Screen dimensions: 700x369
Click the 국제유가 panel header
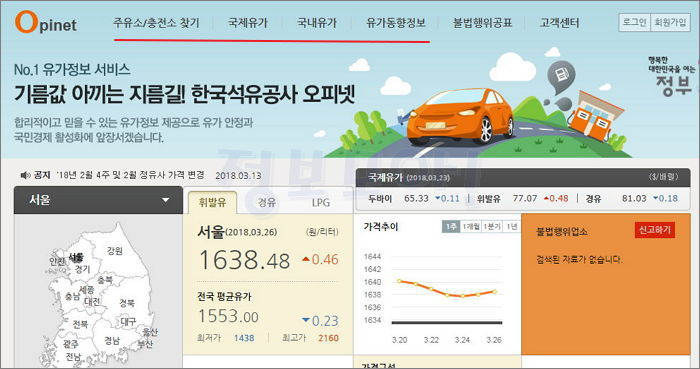523,177
